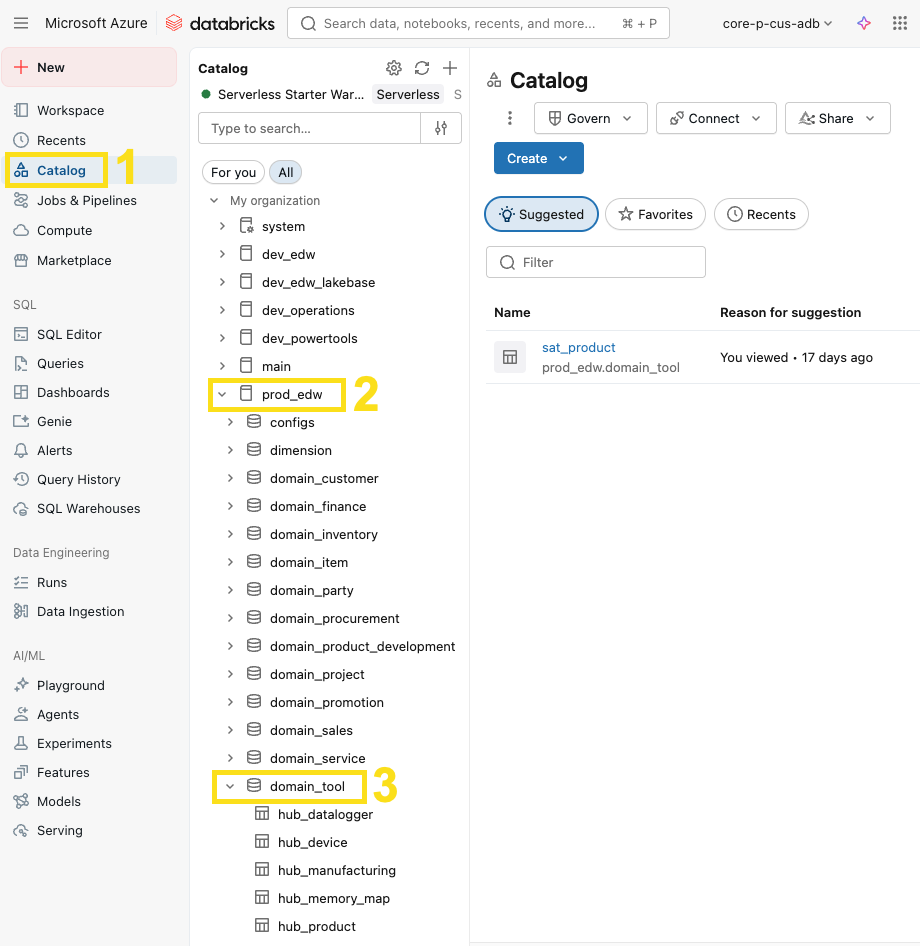This screenshot has width=920, height=946.
Task: Expand the domain_finance schema
Action: (230, 506)
